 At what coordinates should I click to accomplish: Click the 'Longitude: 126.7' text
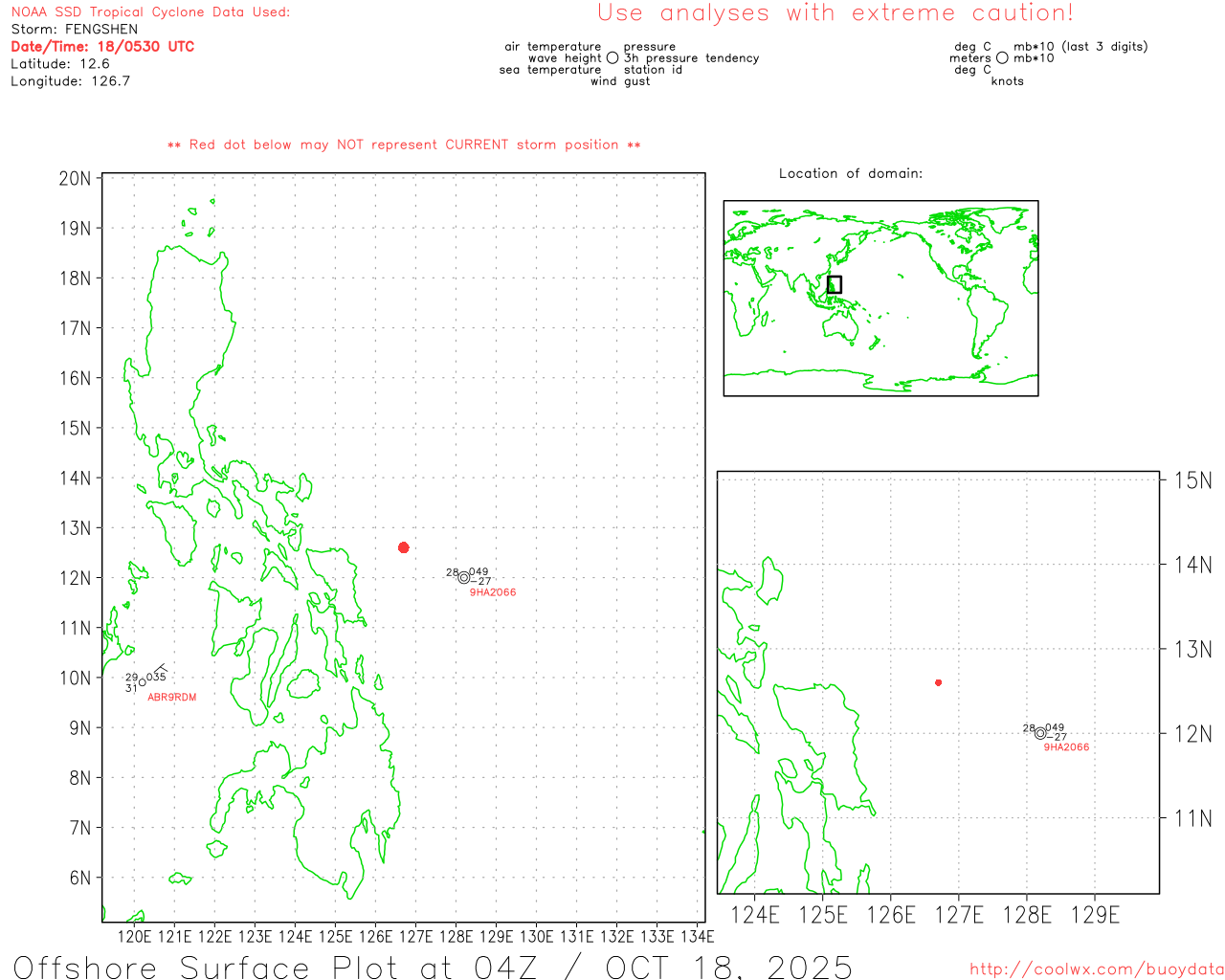coord(70,81)
